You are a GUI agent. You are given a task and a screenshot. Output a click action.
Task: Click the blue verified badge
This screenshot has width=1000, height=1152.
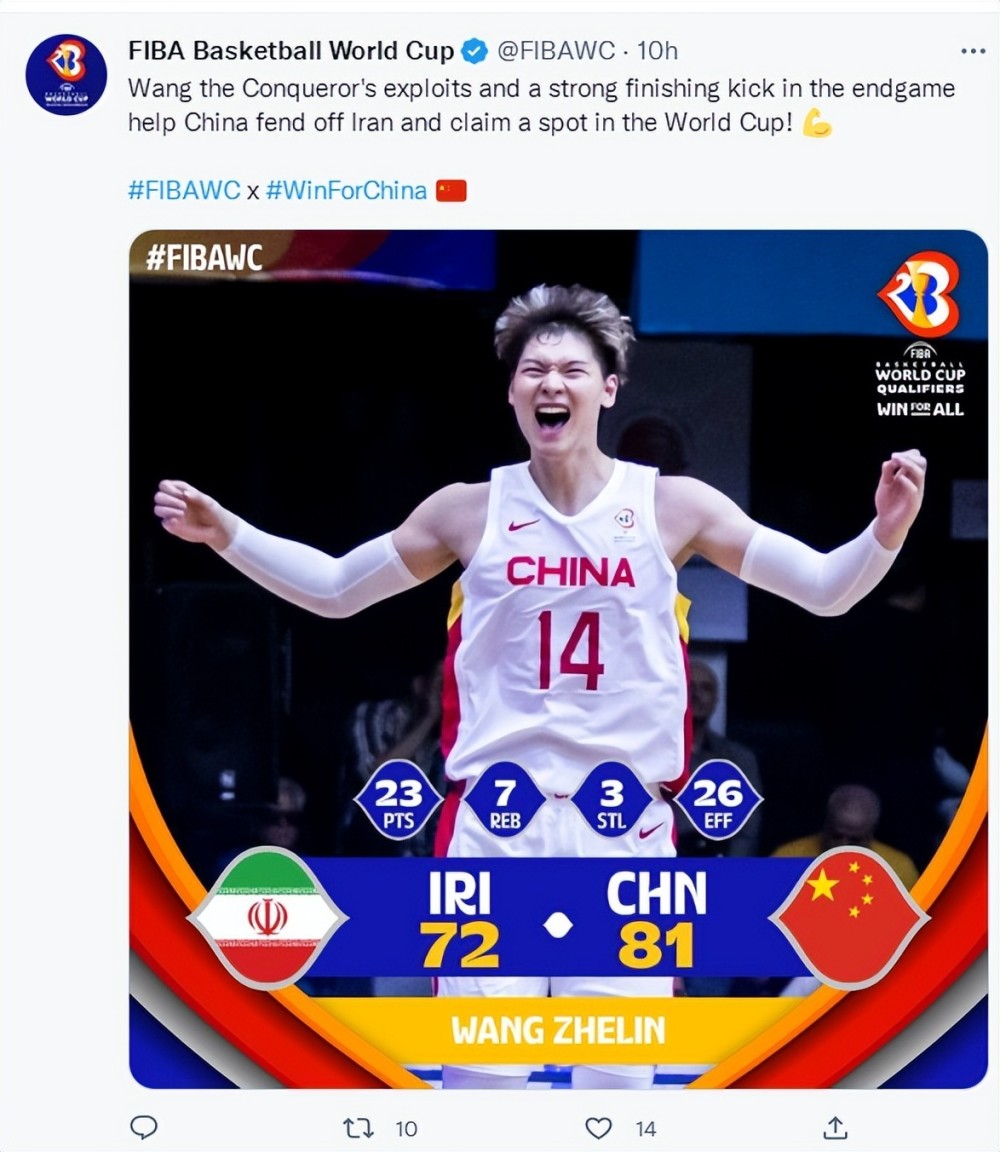coord(475,51)
